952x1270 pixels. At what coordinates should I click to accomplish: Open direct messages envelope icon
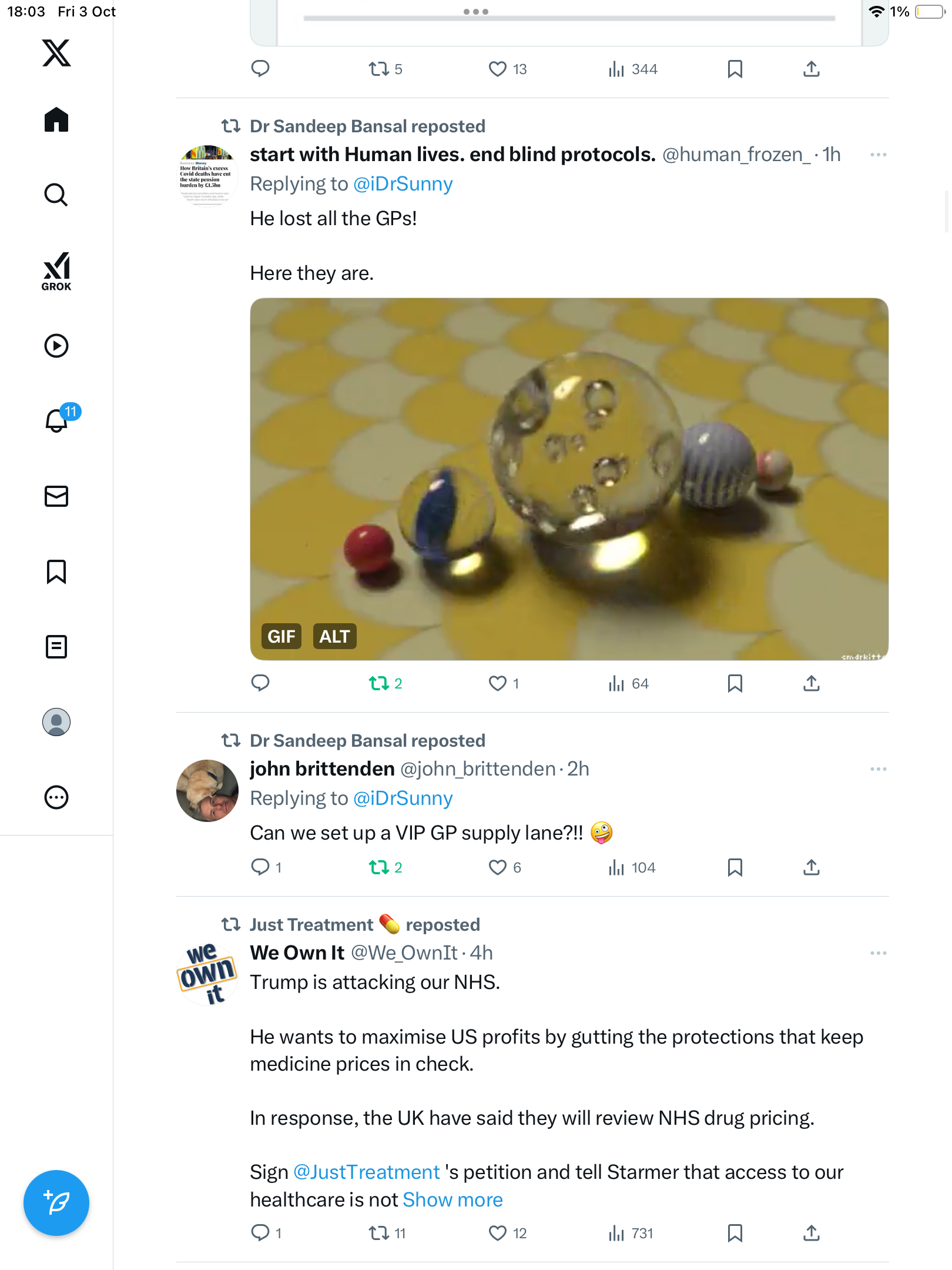56,496
